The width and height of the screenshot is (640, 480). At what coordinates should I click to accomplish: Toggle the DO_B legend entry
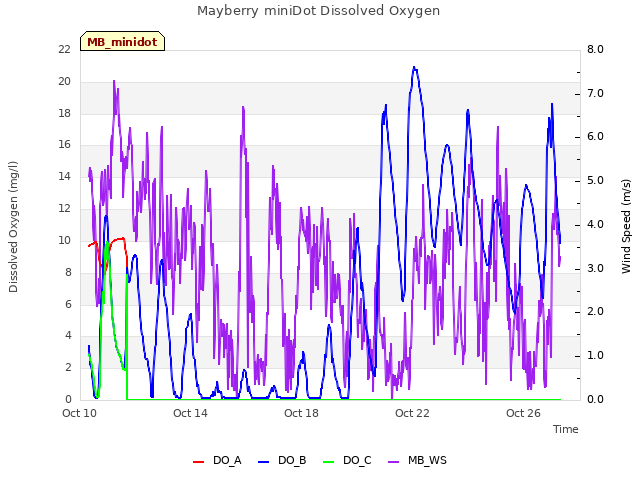click(x=282, y=460)
